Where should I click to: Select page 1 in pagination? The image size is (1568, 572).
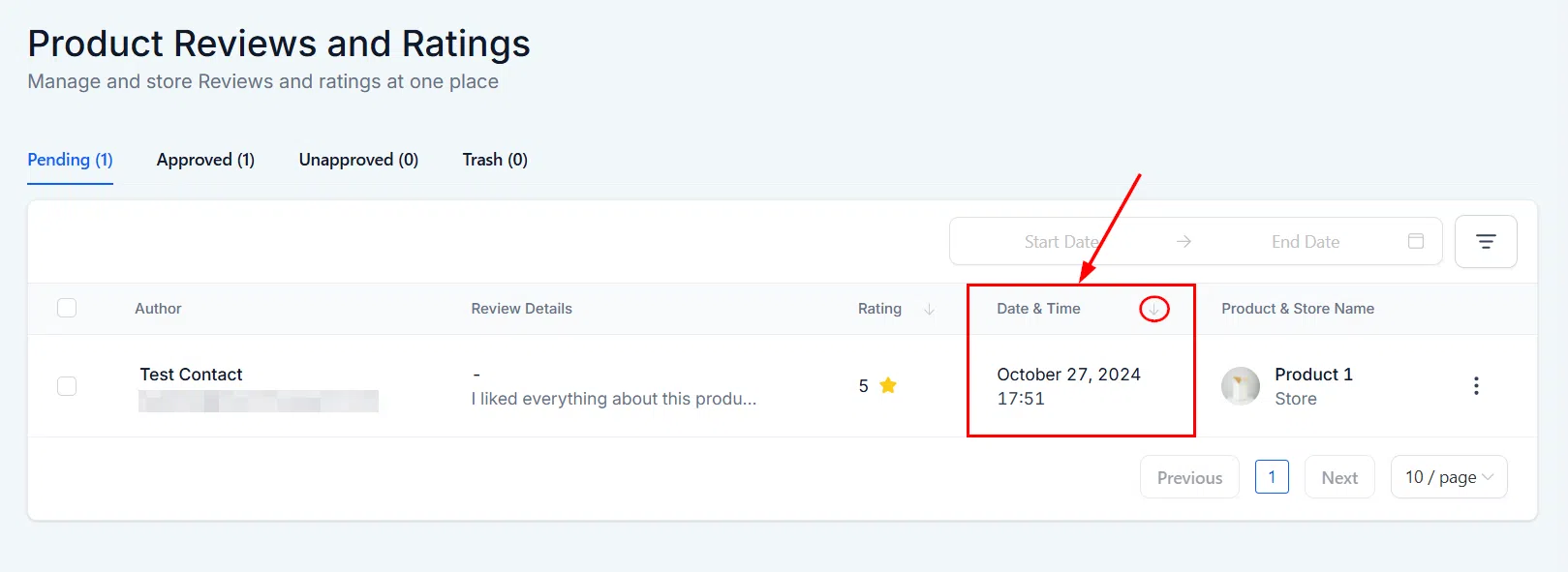(x=1272, y=477)
